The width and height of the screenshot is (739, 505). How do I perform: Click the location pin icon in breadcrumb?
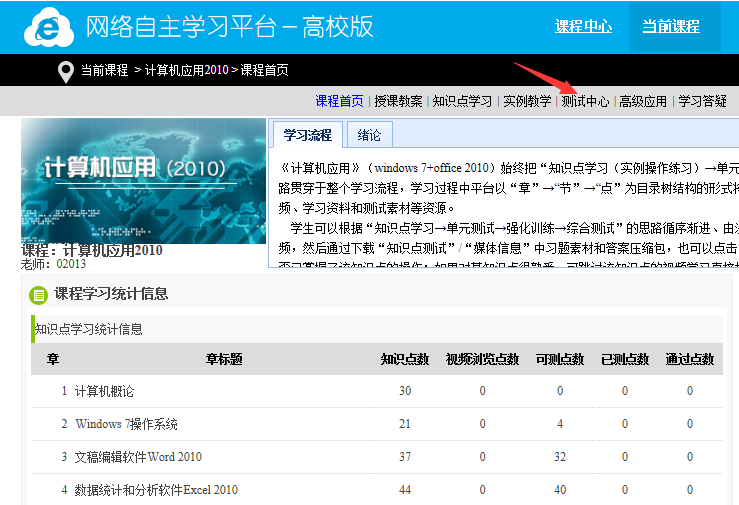click(66, 72)
